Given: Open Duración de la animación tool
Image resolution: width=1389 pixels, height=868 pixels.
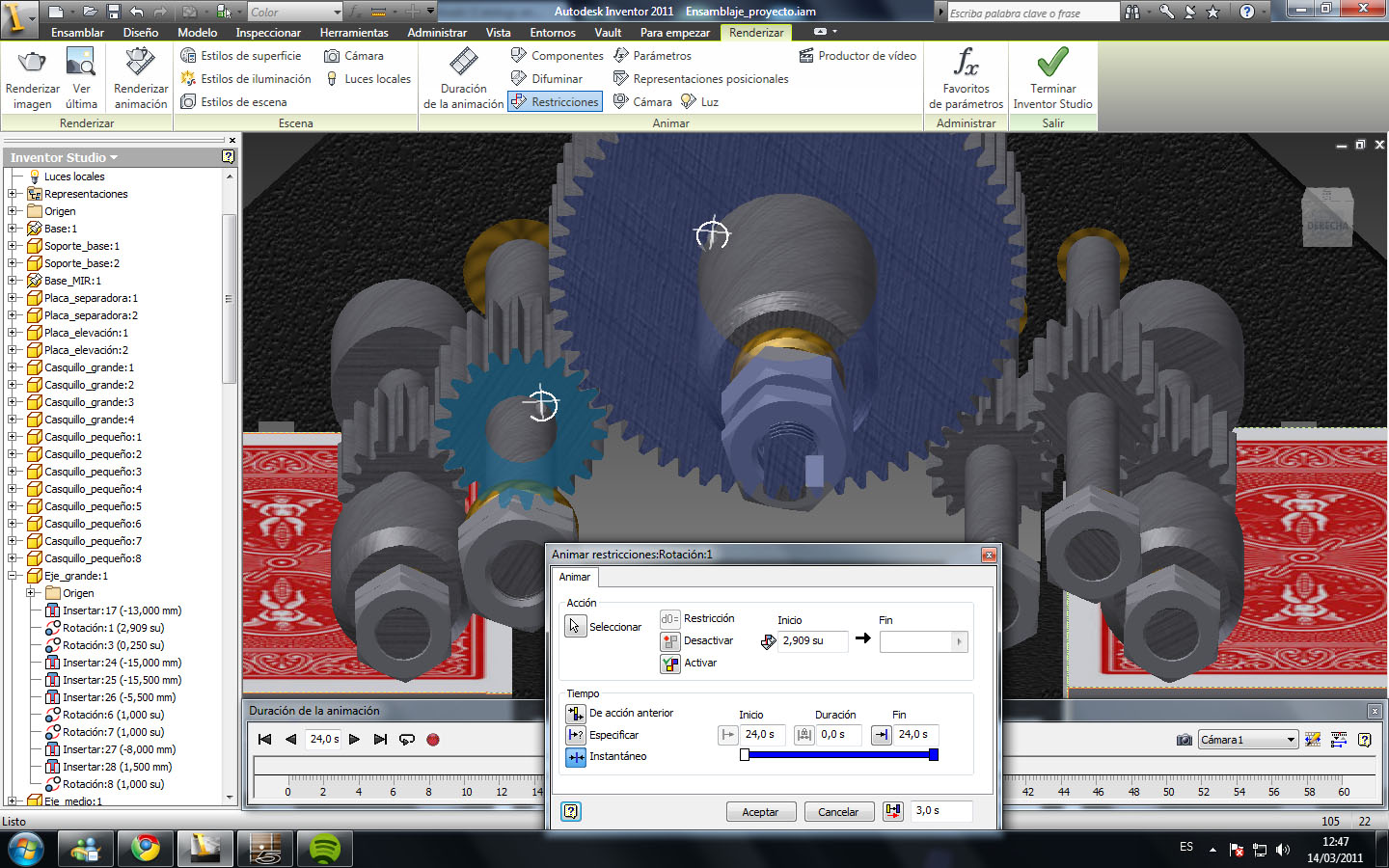Looking at the screenshot, I should coord(464,79).
